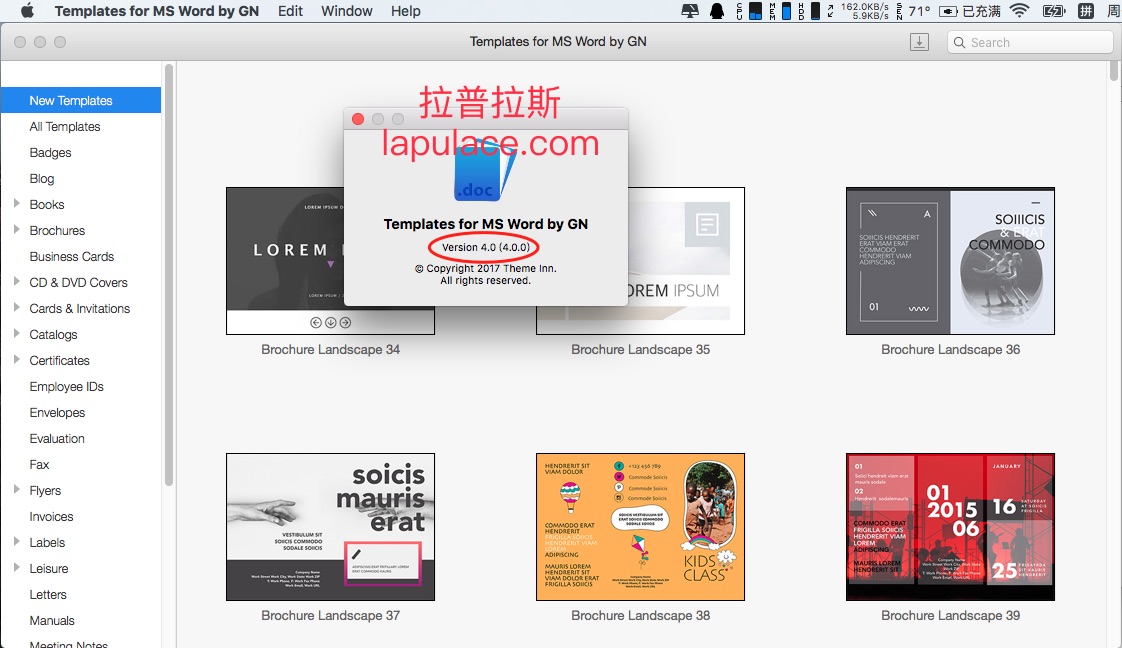Click the QQ penguin menu bar icon
The width and height of the screenshot is (1122, 648).
click(716, 11)
